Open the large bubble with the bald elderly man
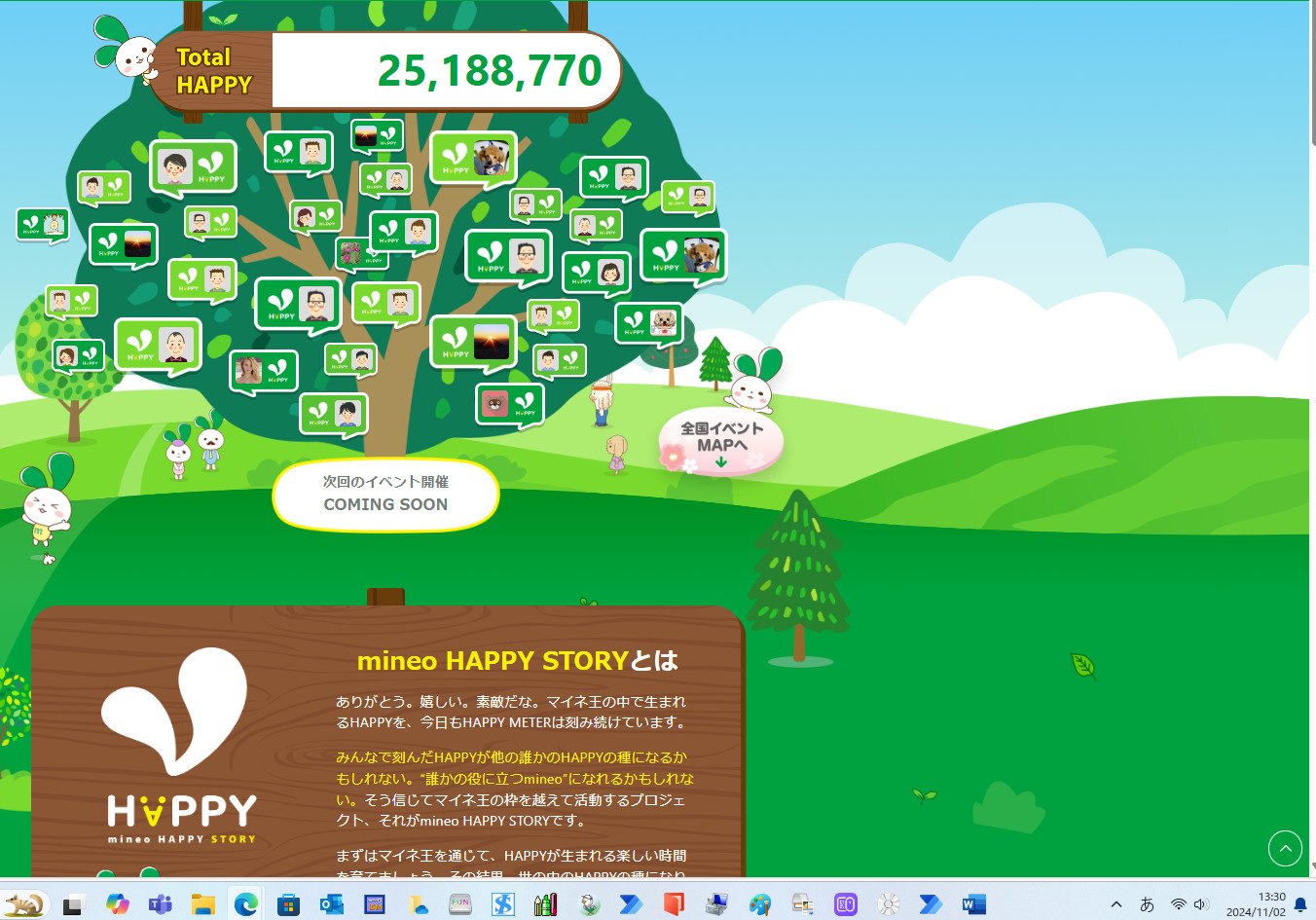 tap(158, 347)
